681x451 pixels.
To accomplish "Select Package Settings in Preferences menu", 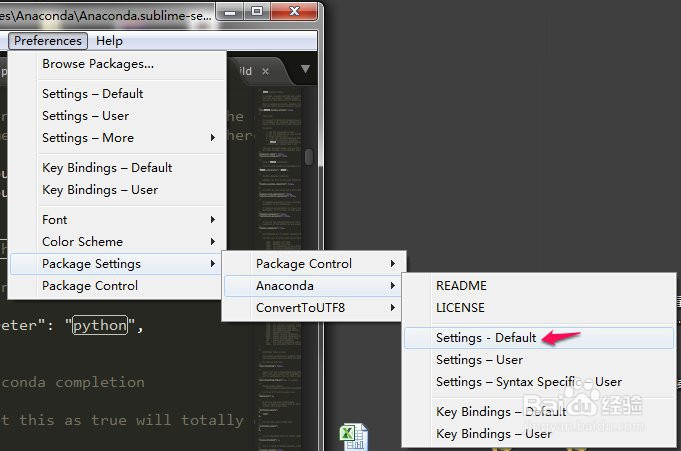I will pyautogui.click(x=117, y=264).
